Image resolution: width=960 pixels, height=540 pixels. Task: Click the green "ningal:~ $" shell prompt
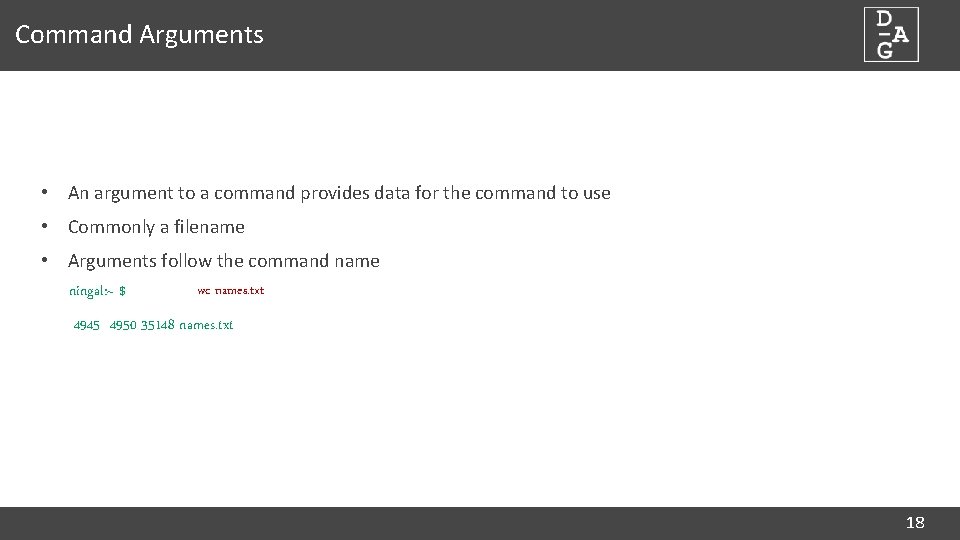tap(97, 292)
